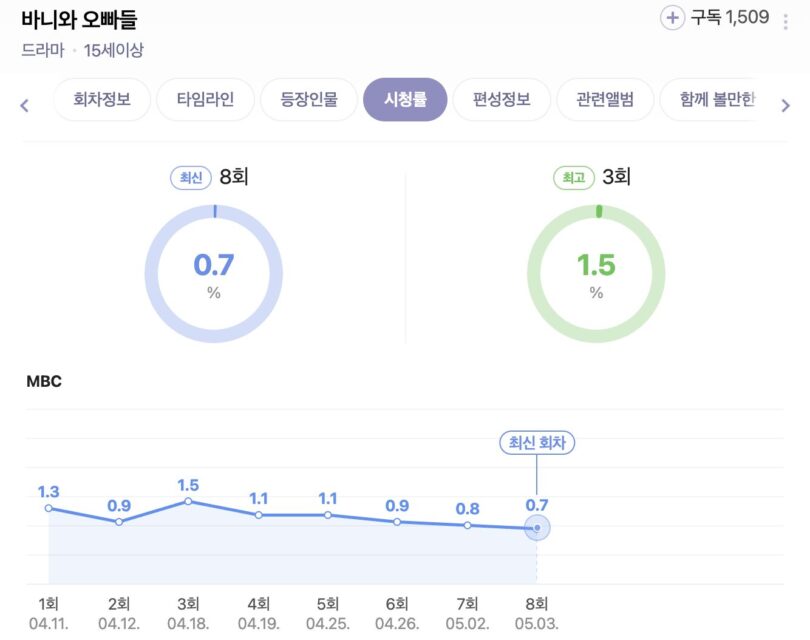Click the episode 3 peak data point

(188, 501)
